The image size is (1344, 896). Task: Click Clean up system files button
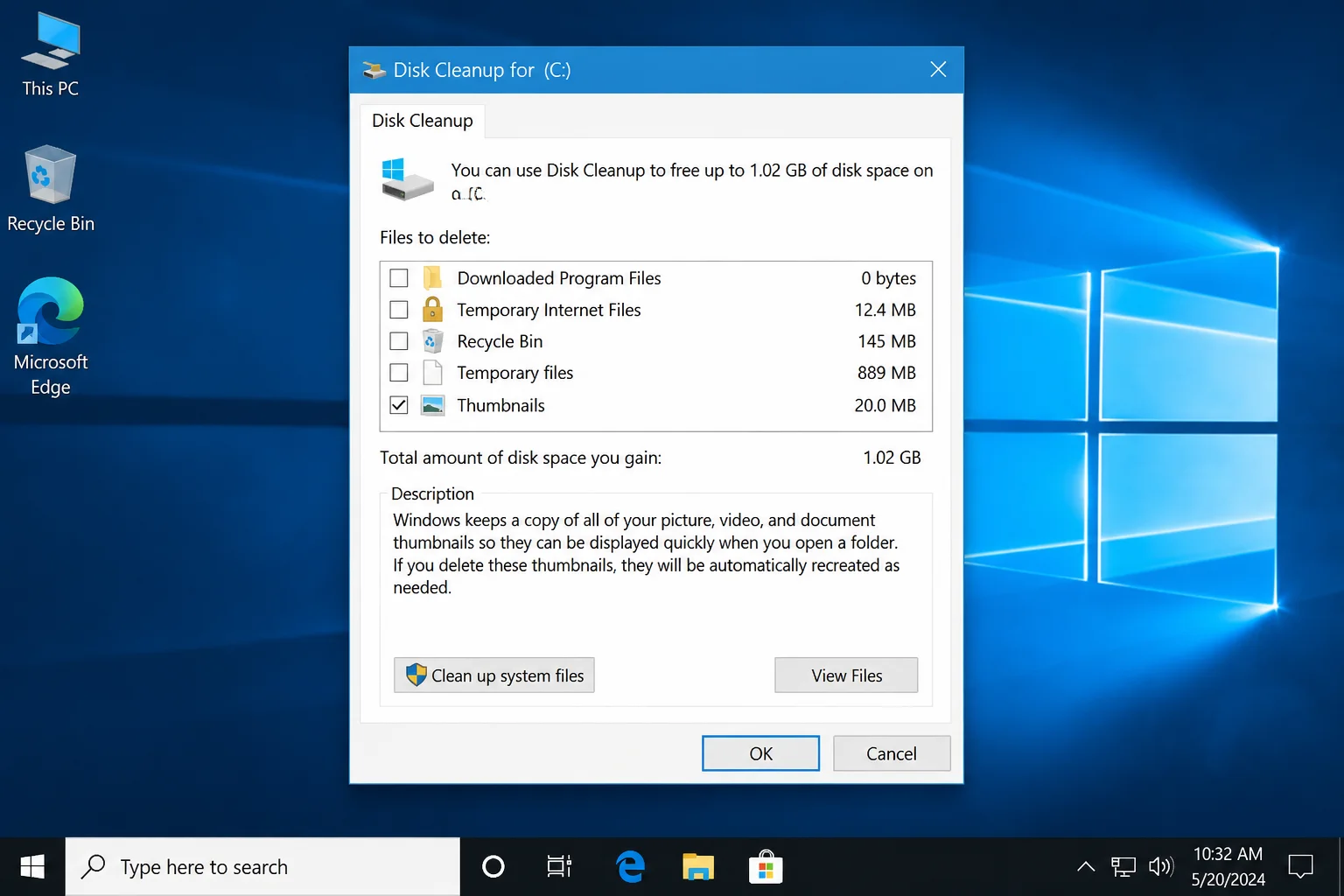point(494,675)
